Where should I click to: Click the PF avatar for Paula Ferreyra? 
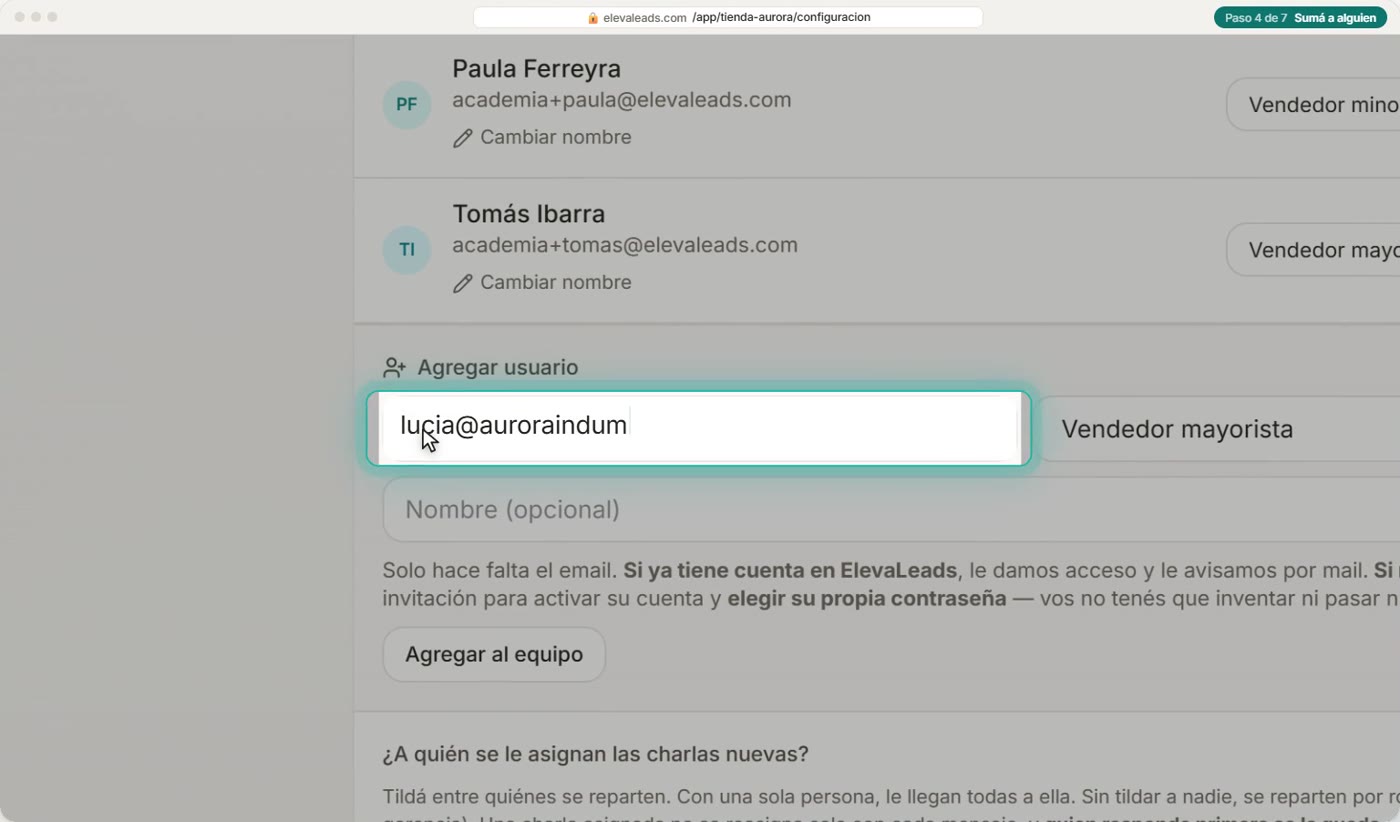tap(407, 104)
